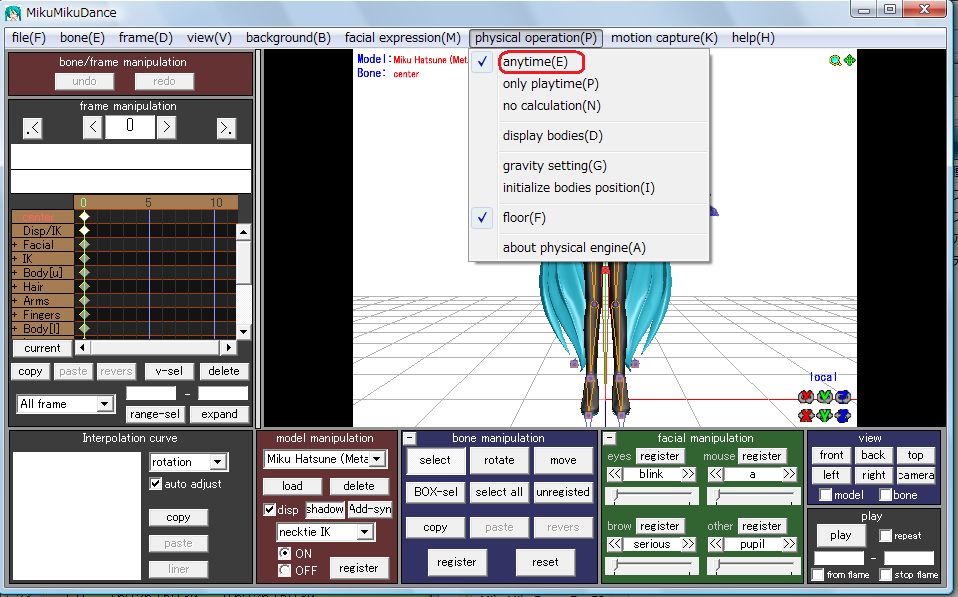Collapse facial manipulation panel
Viewport: 958px width, 597px height.
click(x=609, y=438)
